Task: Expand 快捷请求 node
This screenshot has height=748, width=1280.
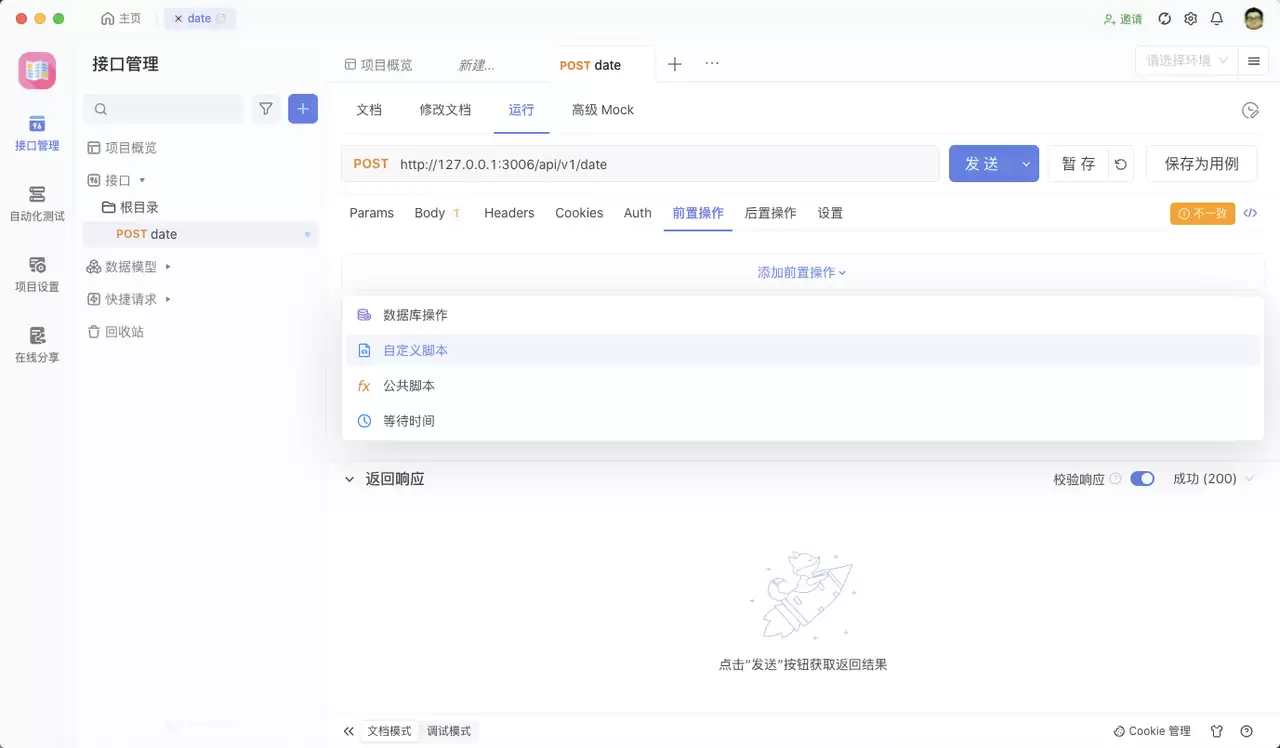Action: pos(168,299)
